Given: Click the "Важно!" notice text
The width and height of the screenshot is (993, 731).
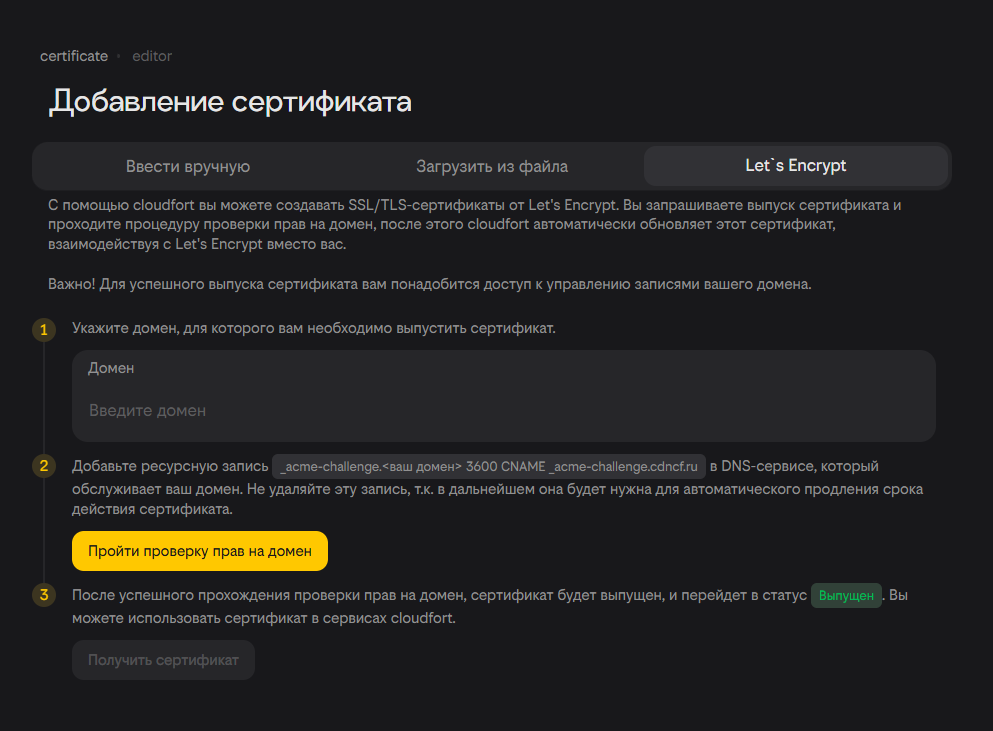Looking at the screenshot, I should [430, 284].
